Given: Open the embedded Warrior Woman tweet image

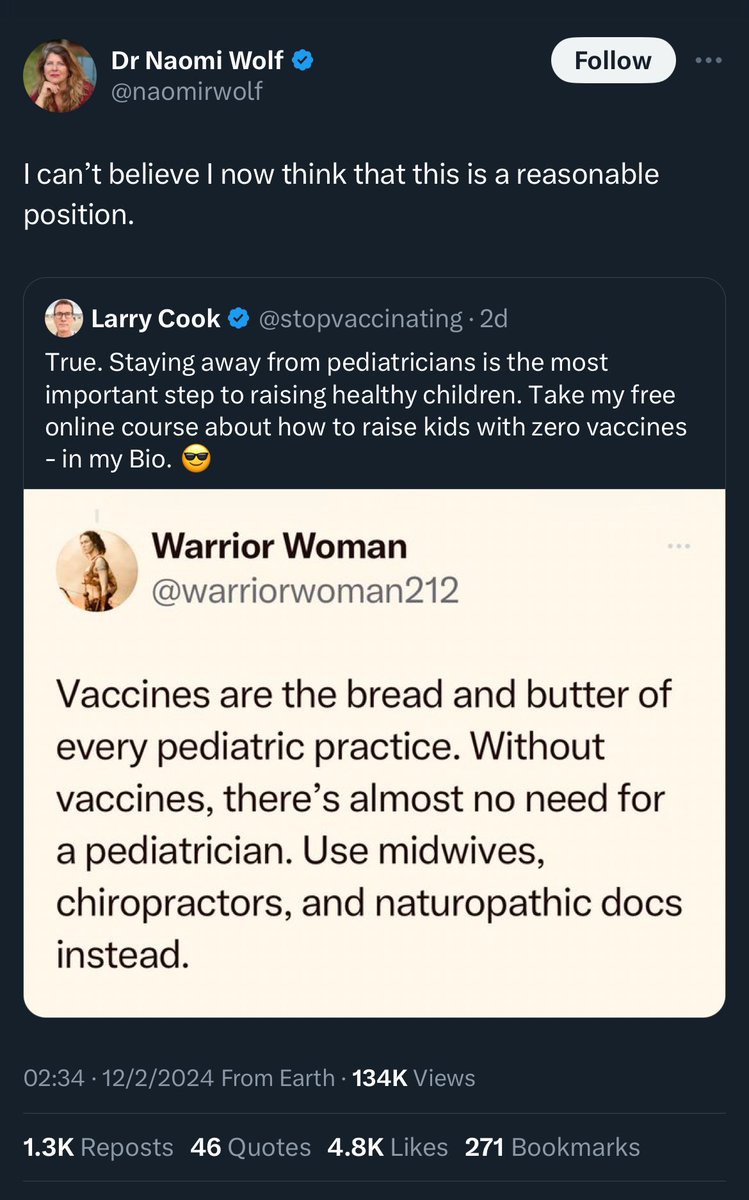Looking at the screenshot, I should click(x=374, y=753).
